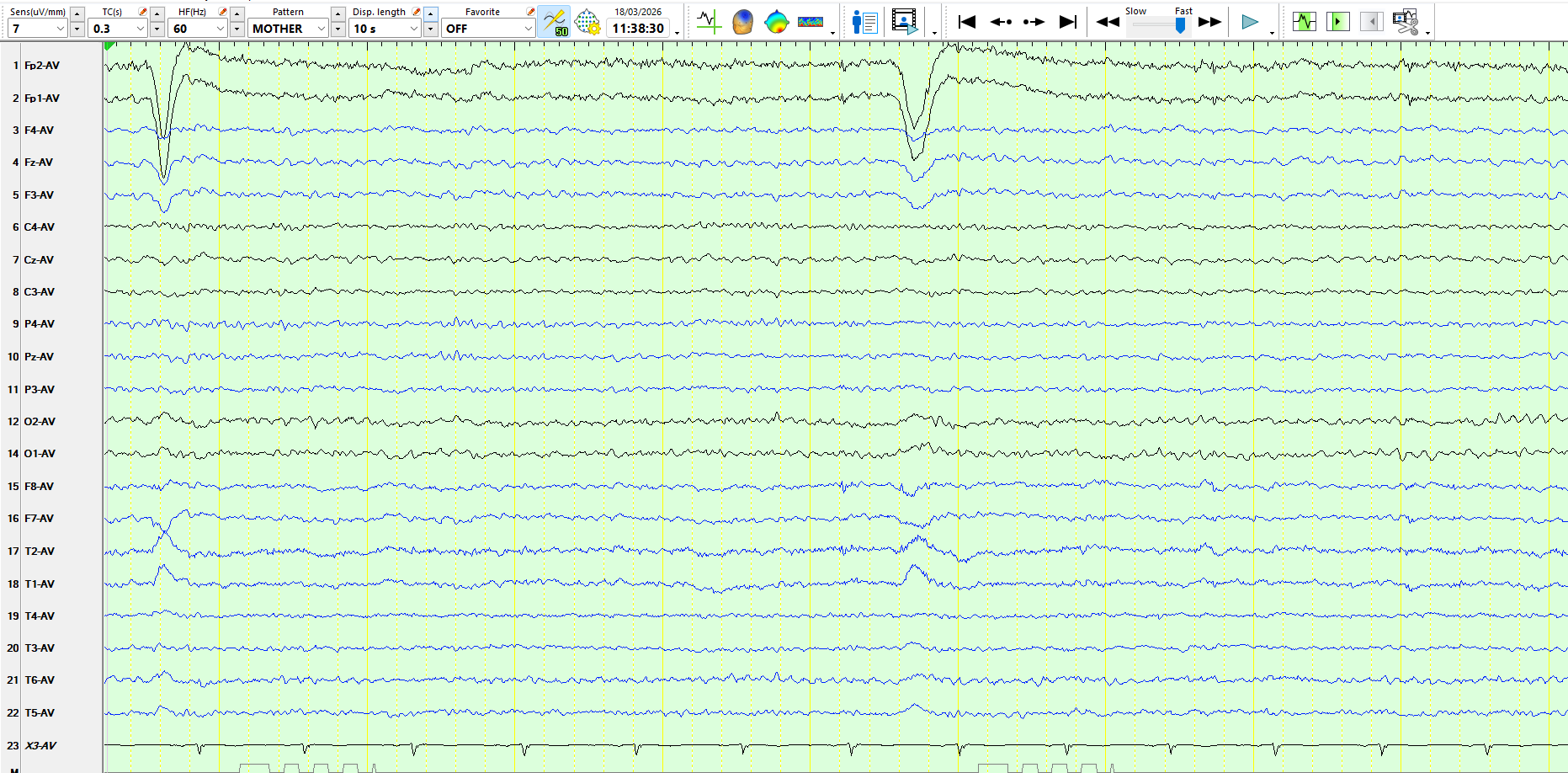Open the HF(Hz) dropdown set to 60

coord(221,29)
